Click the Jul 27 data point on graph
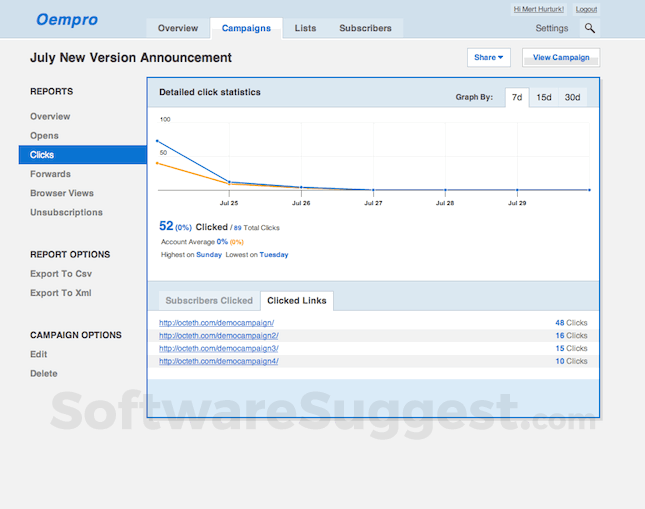The height and width of the screenshot is (509, 645). (373, 189)
